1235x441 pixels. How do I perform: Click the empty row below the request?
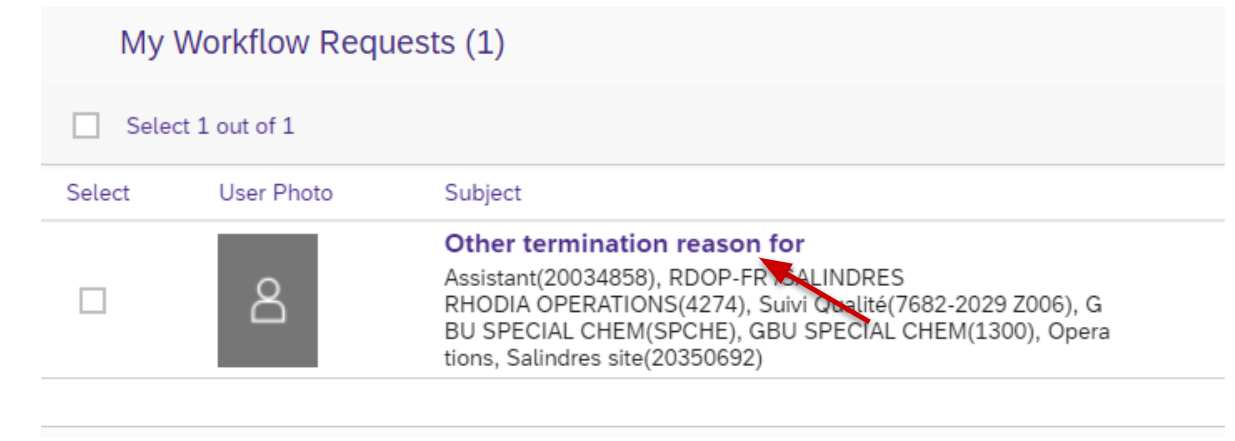point(632,402)
